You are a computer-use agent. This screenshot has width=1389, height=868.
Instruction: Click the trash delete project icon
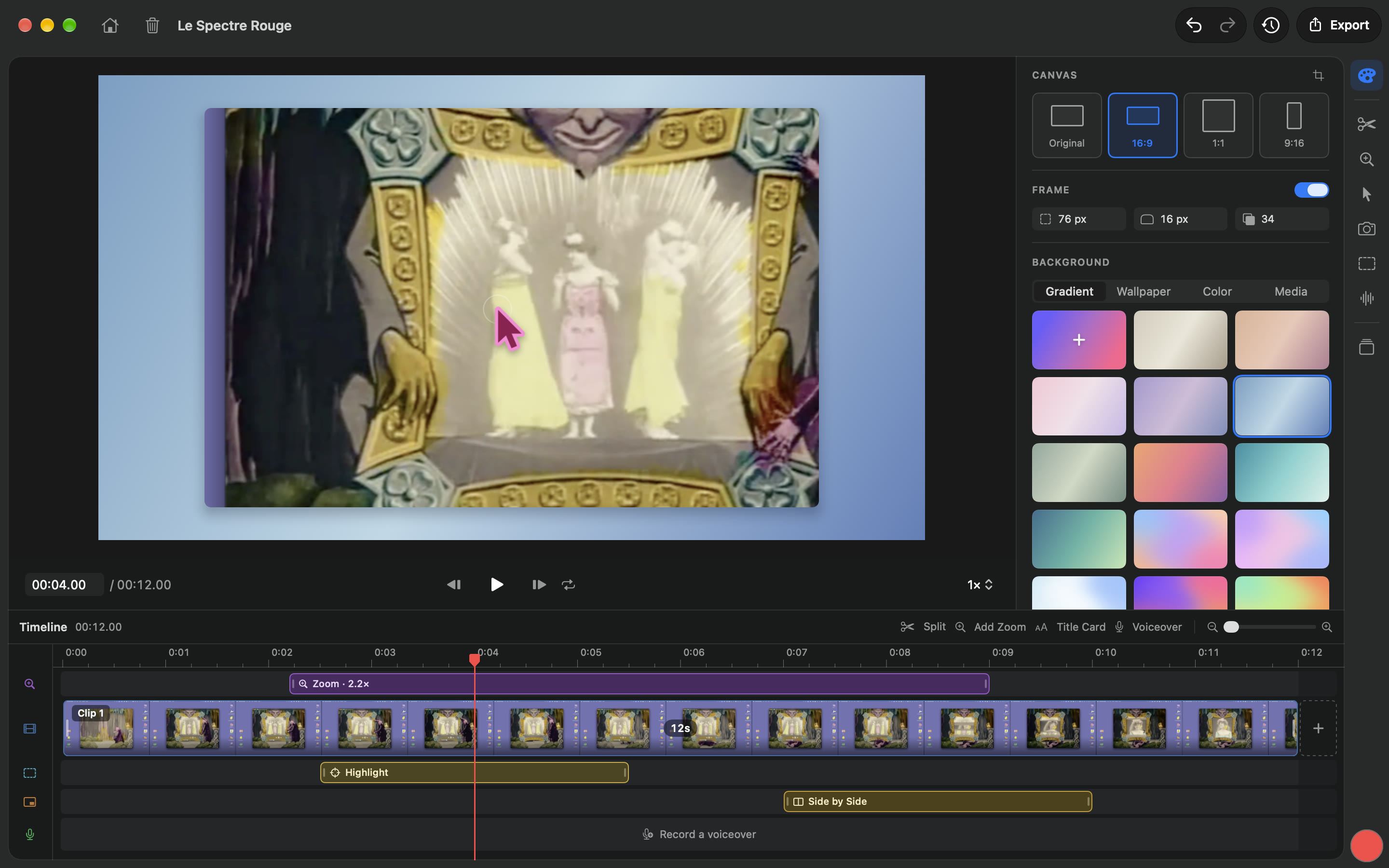(152, 25)
